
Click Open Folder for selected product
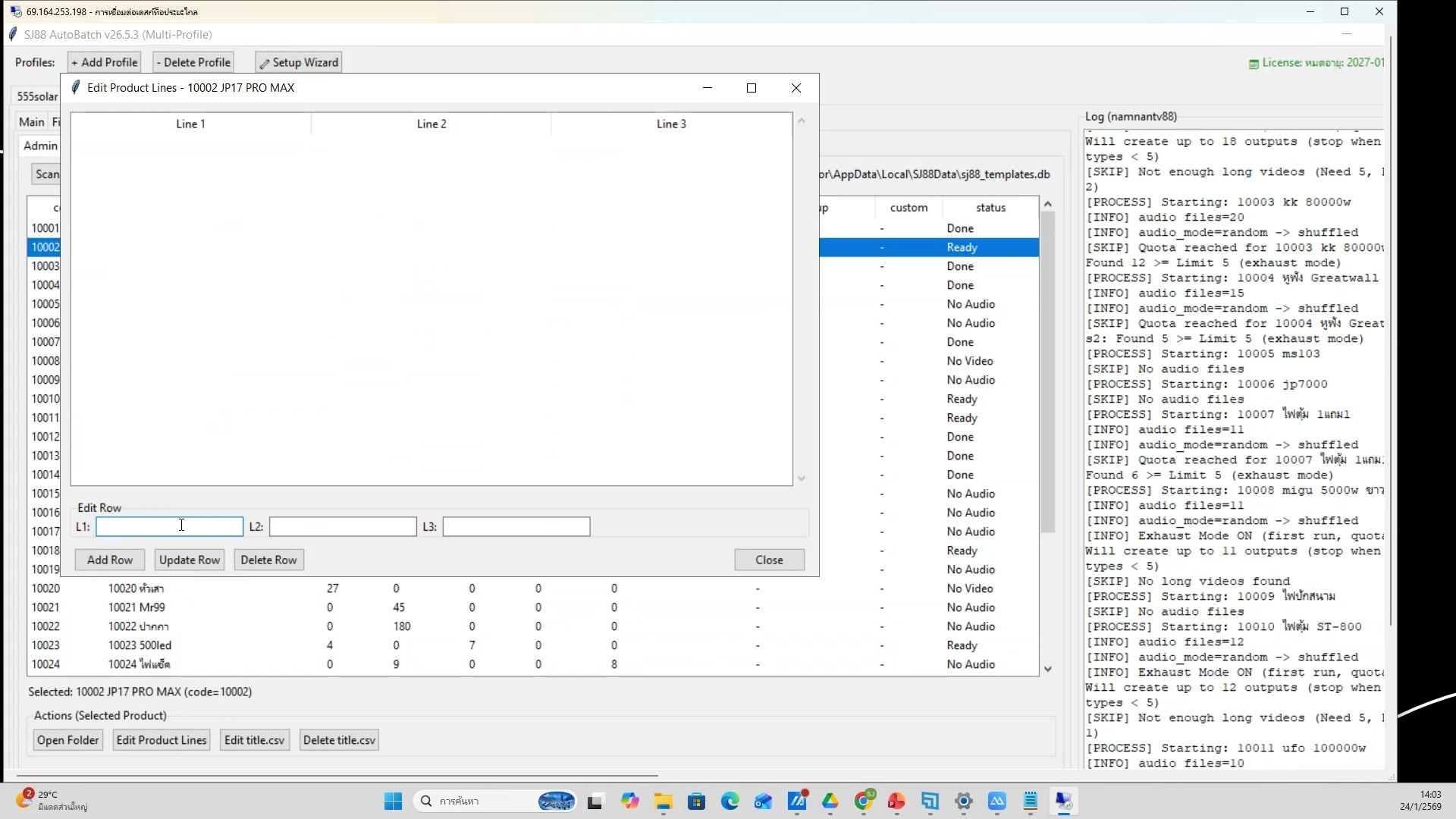[x=67, y=739]
